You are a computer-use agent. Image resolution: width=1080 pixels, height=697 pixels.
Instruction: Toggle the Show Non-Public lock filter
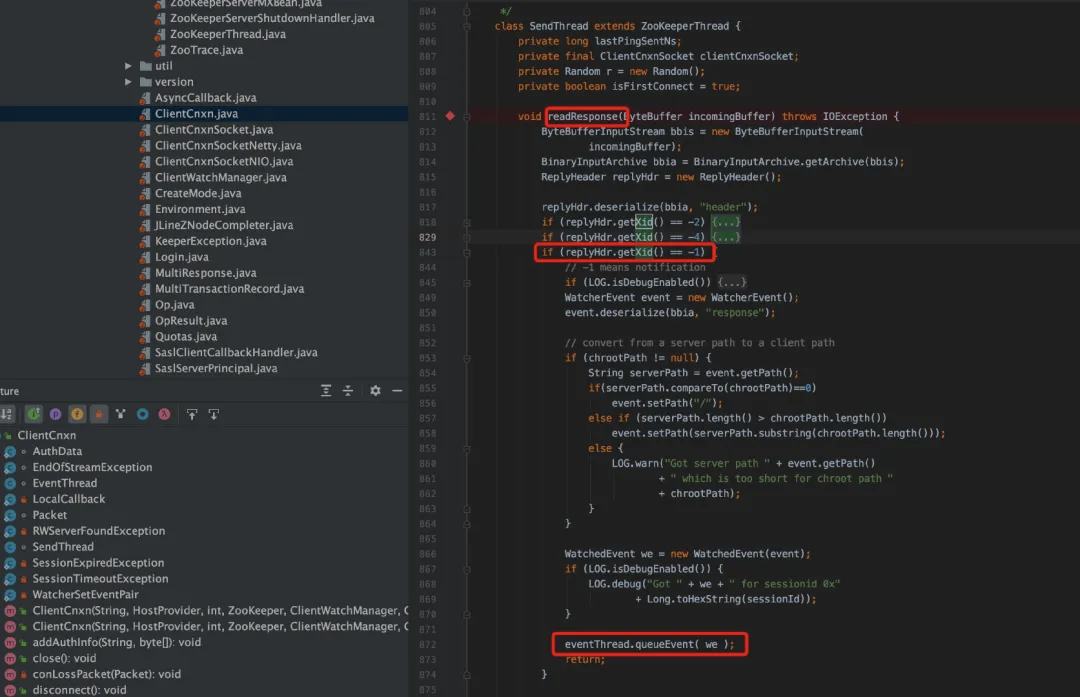(99, 414)
